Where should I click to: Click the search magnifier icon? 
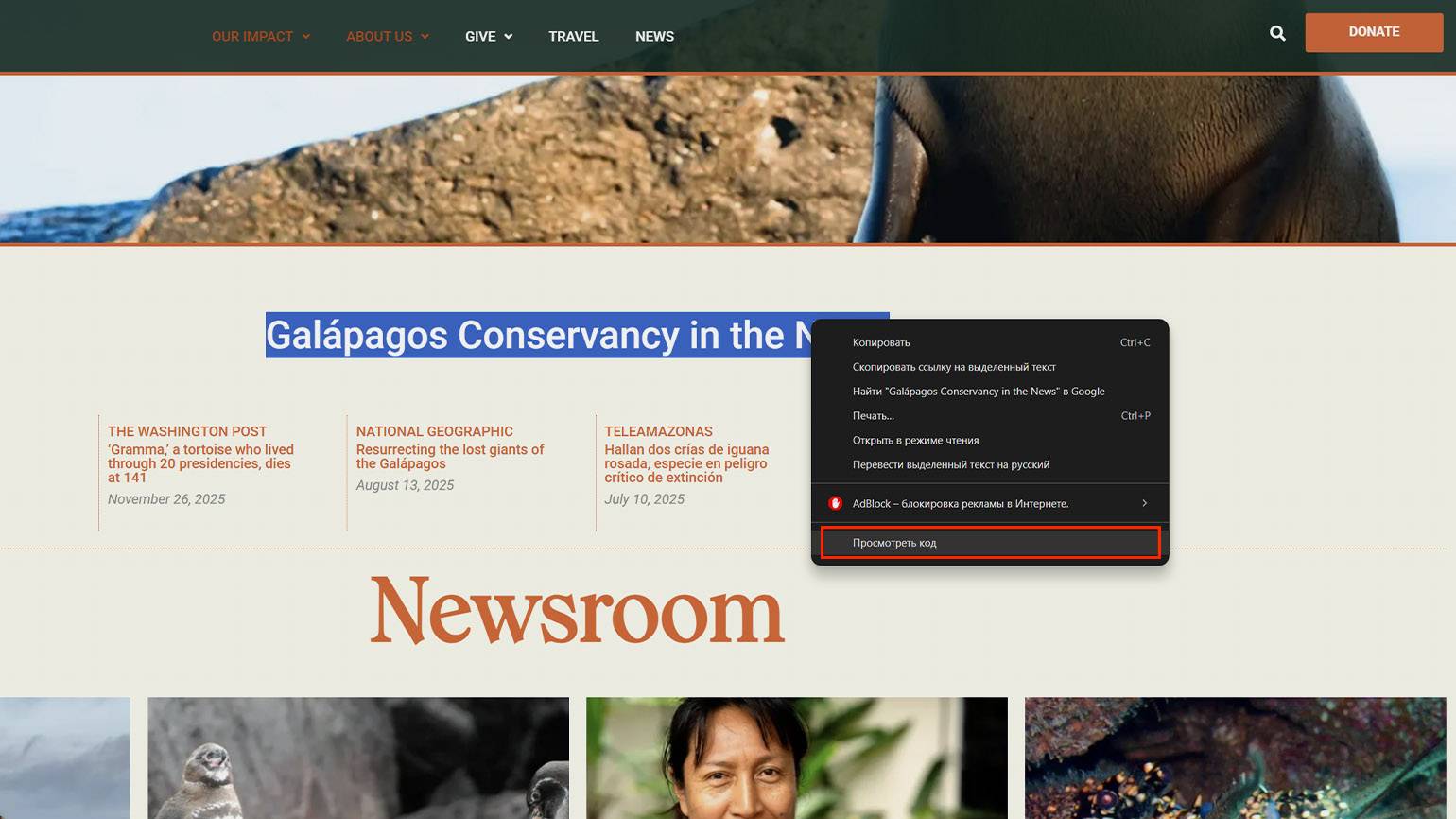click(x=1277, y=34)
